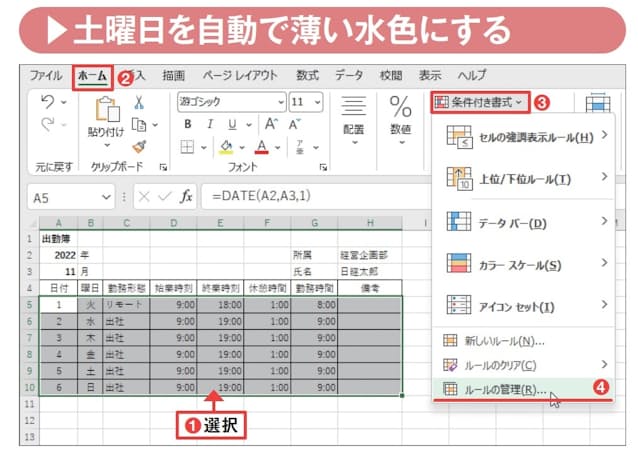
Task: Open the 数値 percent number group
Action: (x=401, y=120)
